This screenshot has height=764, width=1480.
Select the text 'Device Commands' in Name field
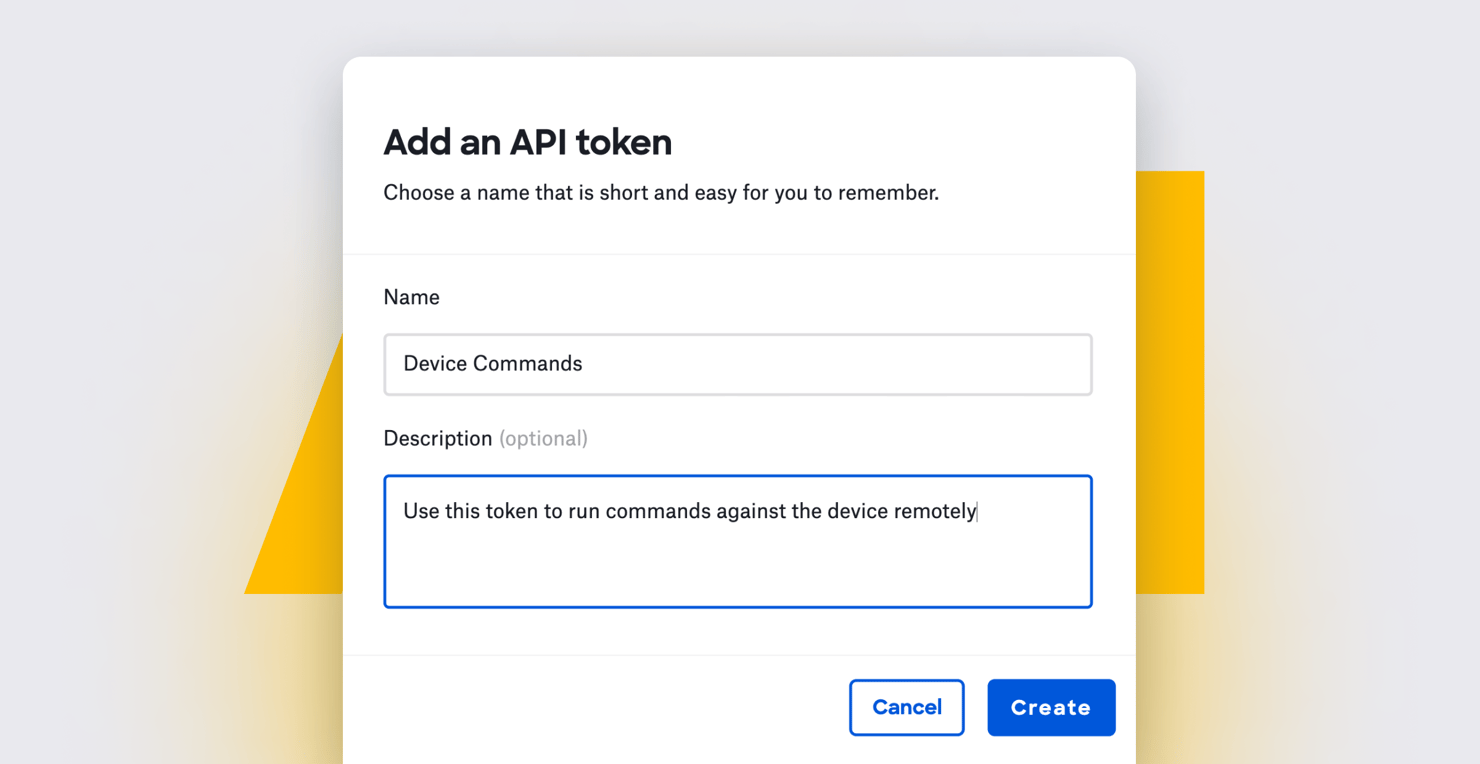[x=492, y=363]
